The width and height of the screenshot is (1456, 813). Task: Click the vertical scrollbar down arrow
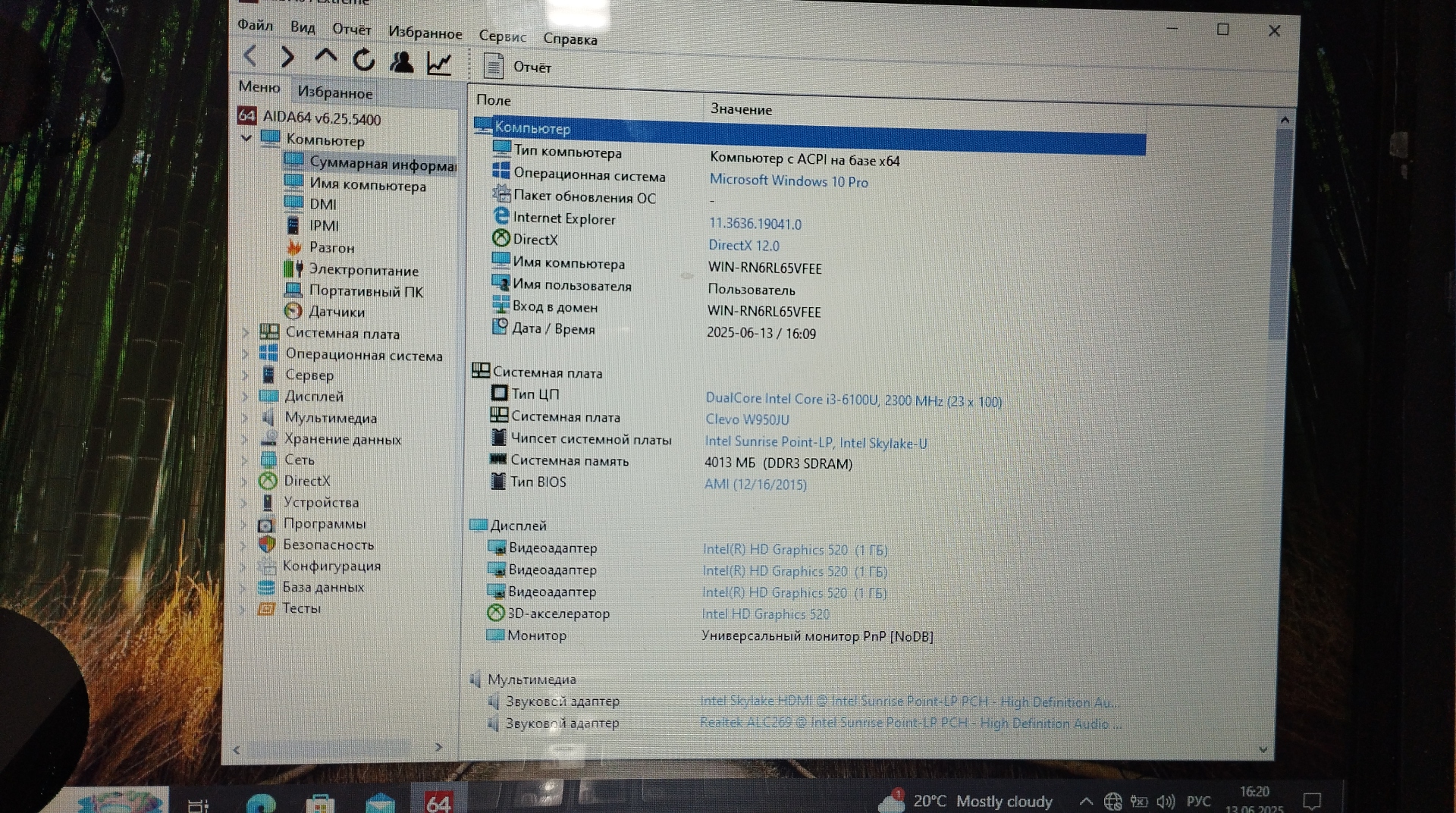coord(1263,749)
